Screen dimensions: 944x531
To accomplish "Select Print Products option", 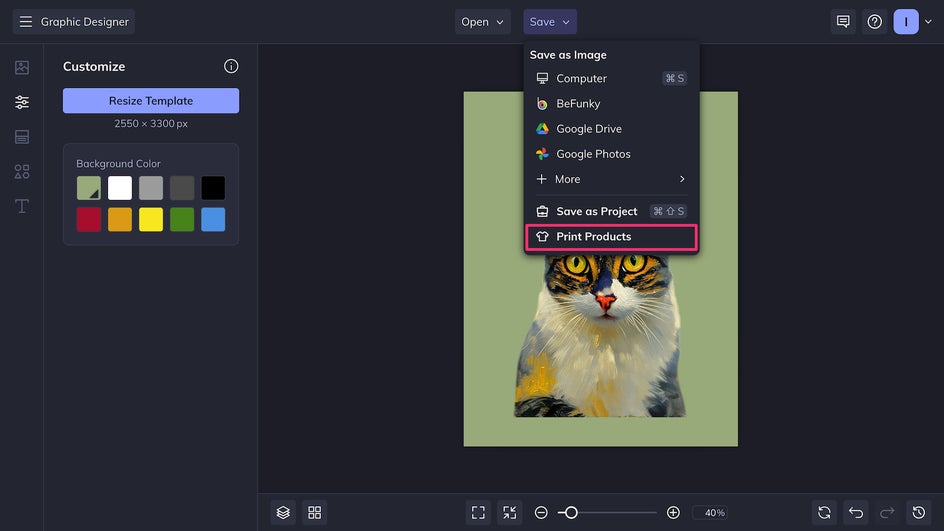I will click(611, 237).
